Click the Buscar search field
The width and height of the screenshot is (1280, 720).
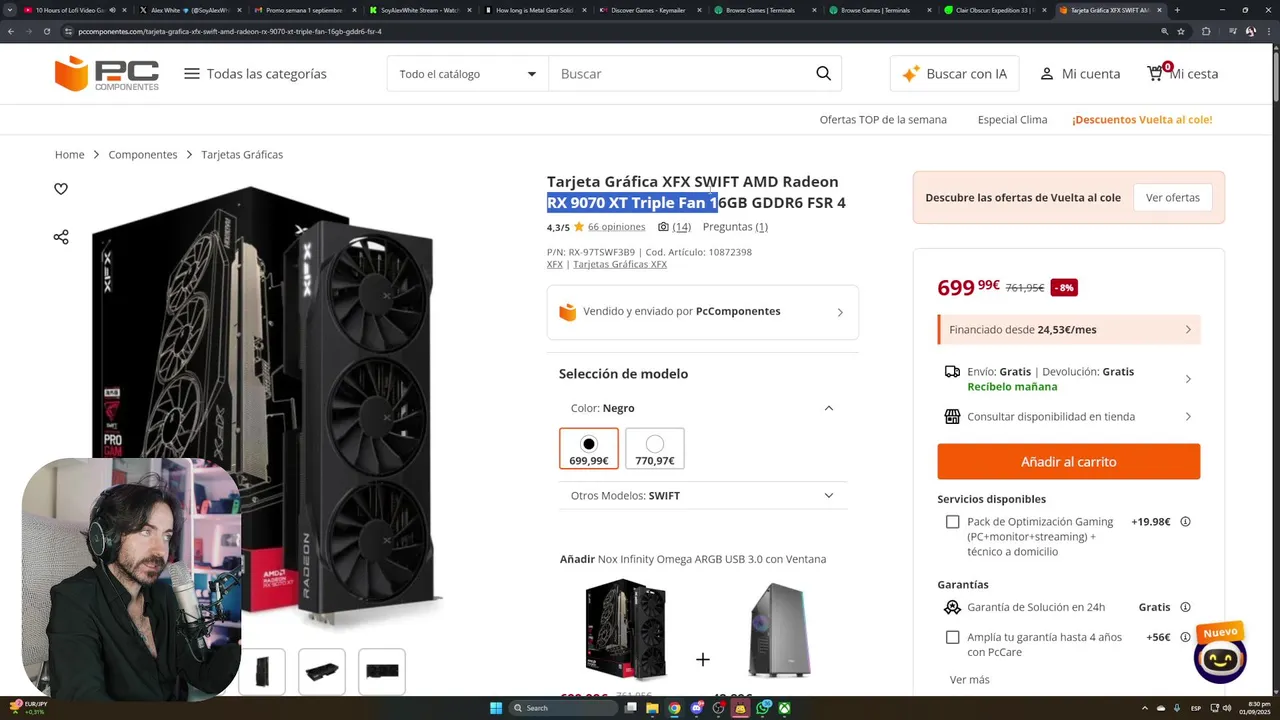[680, 74]
